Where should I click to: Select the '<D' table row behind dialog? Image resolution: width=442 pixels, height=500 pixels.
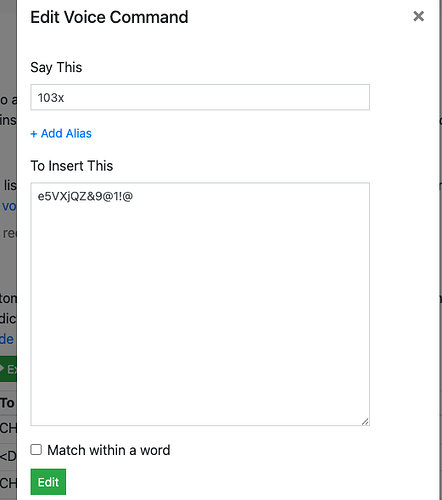[x=8, y=456]
